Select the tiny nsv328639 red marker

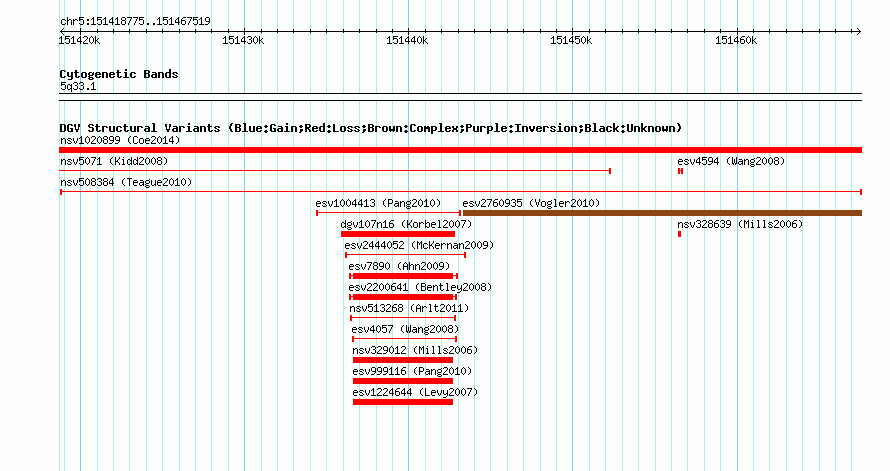679,234
